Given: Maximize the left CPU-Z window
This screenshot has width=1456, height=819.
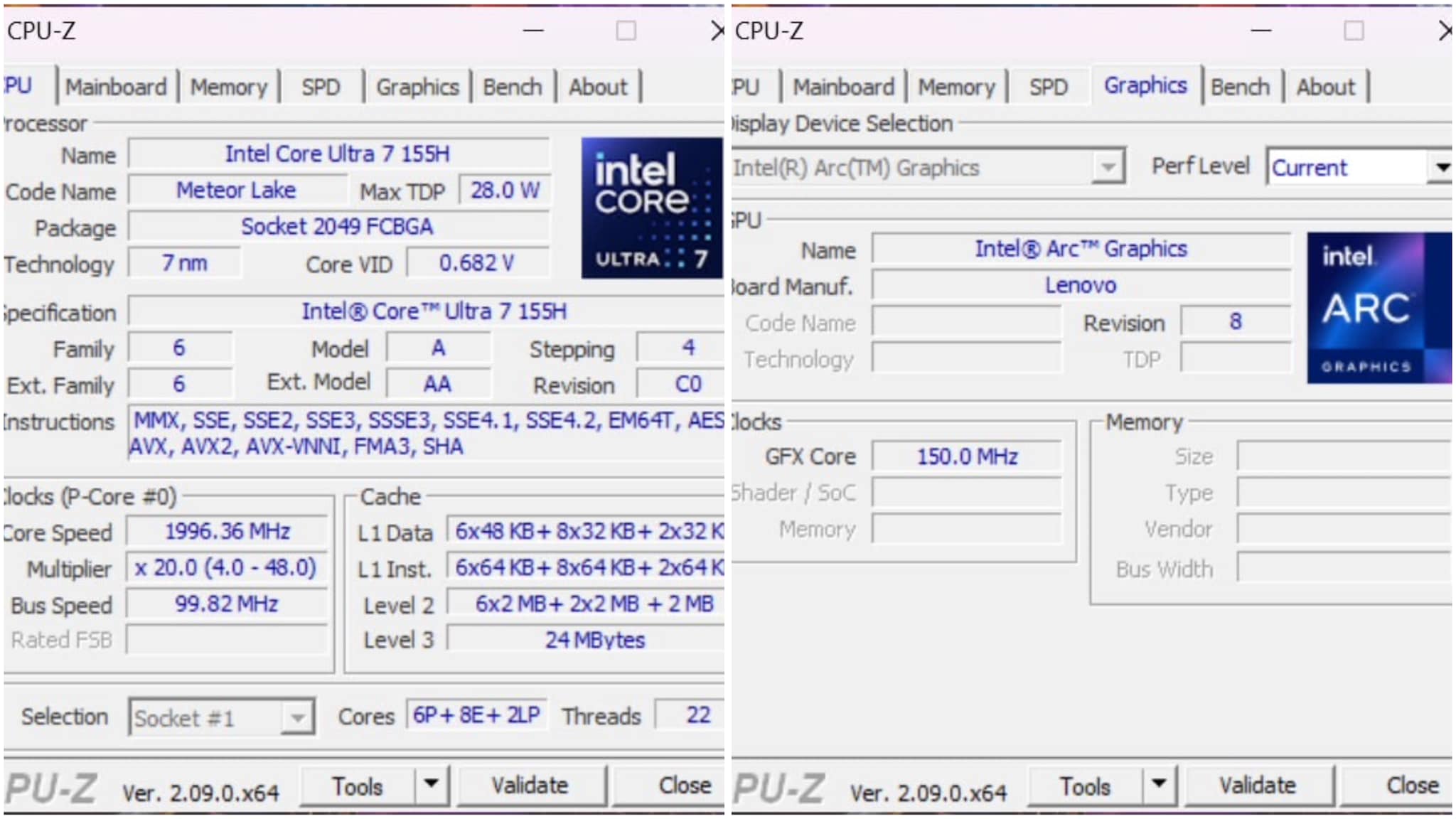Looking at the screenshot, I should [626, 31].
